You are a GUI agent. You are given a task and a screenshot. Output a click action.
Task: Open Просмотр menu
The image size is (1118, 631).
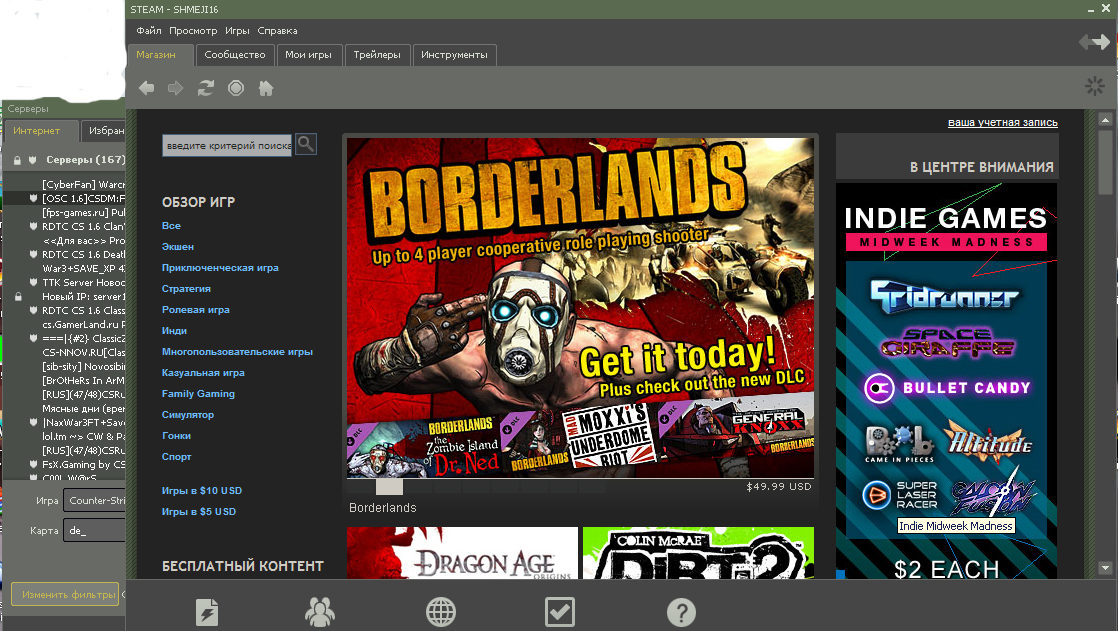[x=193, y=31]
